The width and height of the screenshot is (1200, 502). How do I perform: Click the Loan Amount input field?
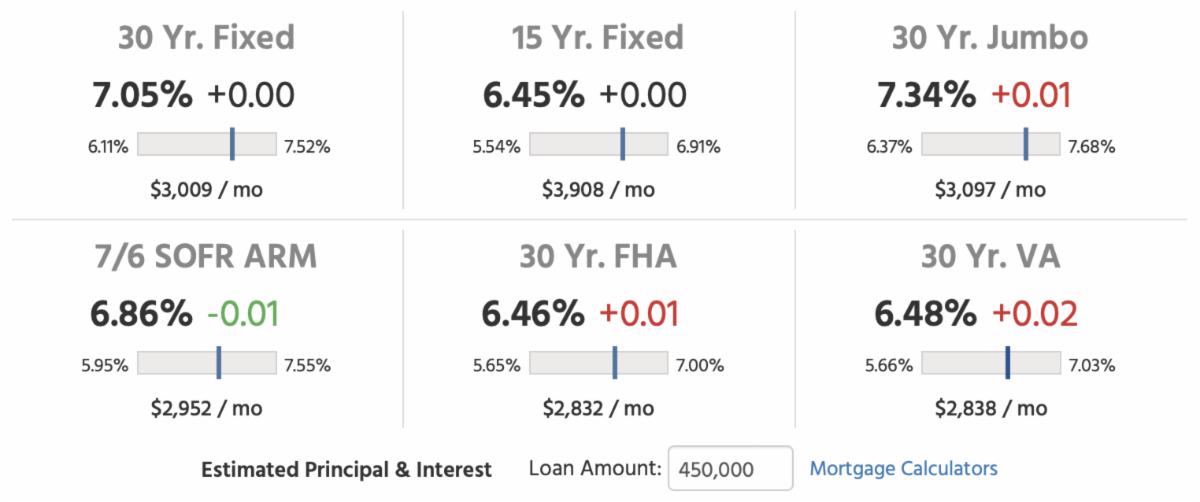click(730, 469)
